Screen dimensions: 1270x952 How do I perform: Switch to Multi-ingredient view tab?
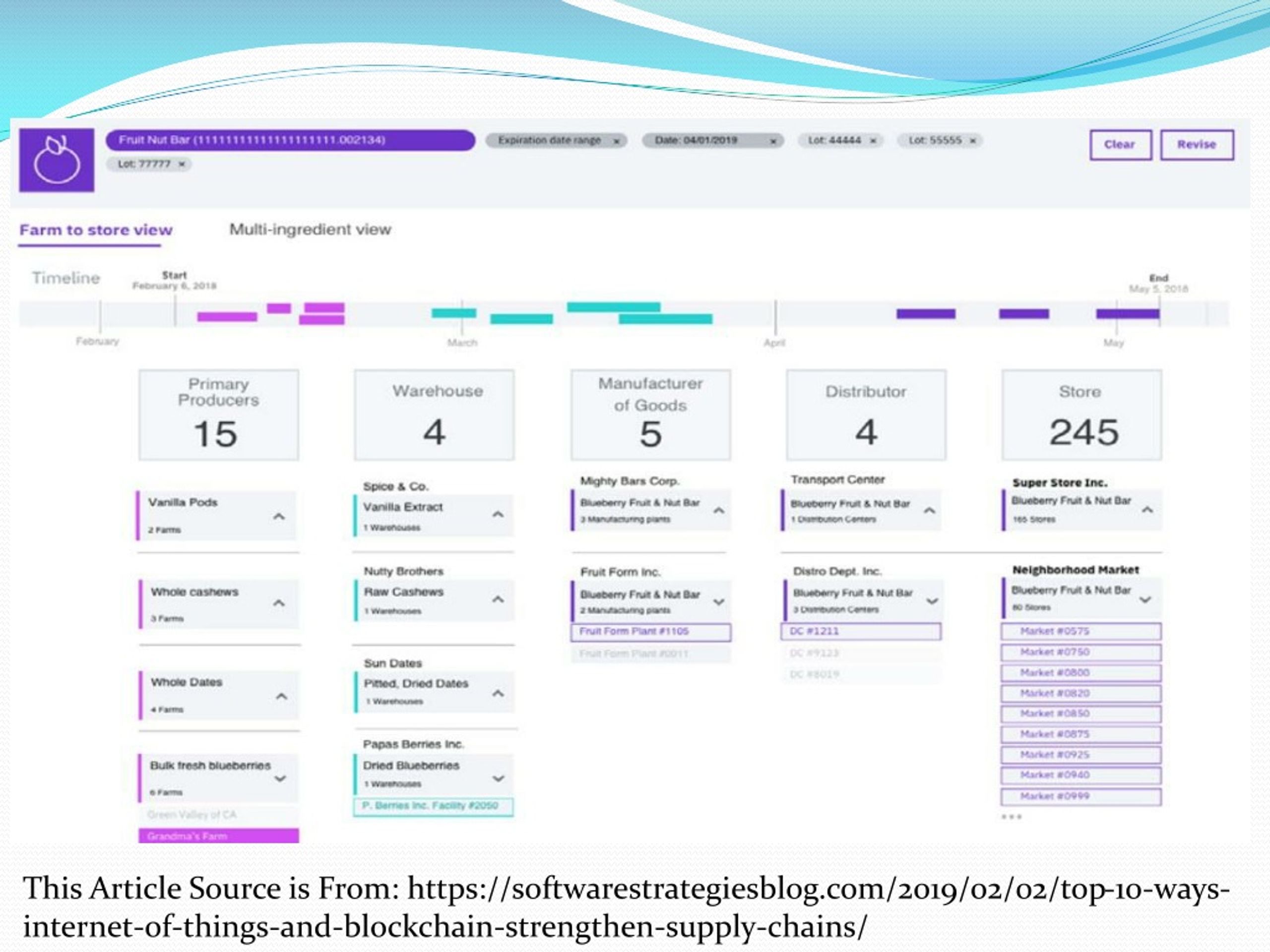310,230
